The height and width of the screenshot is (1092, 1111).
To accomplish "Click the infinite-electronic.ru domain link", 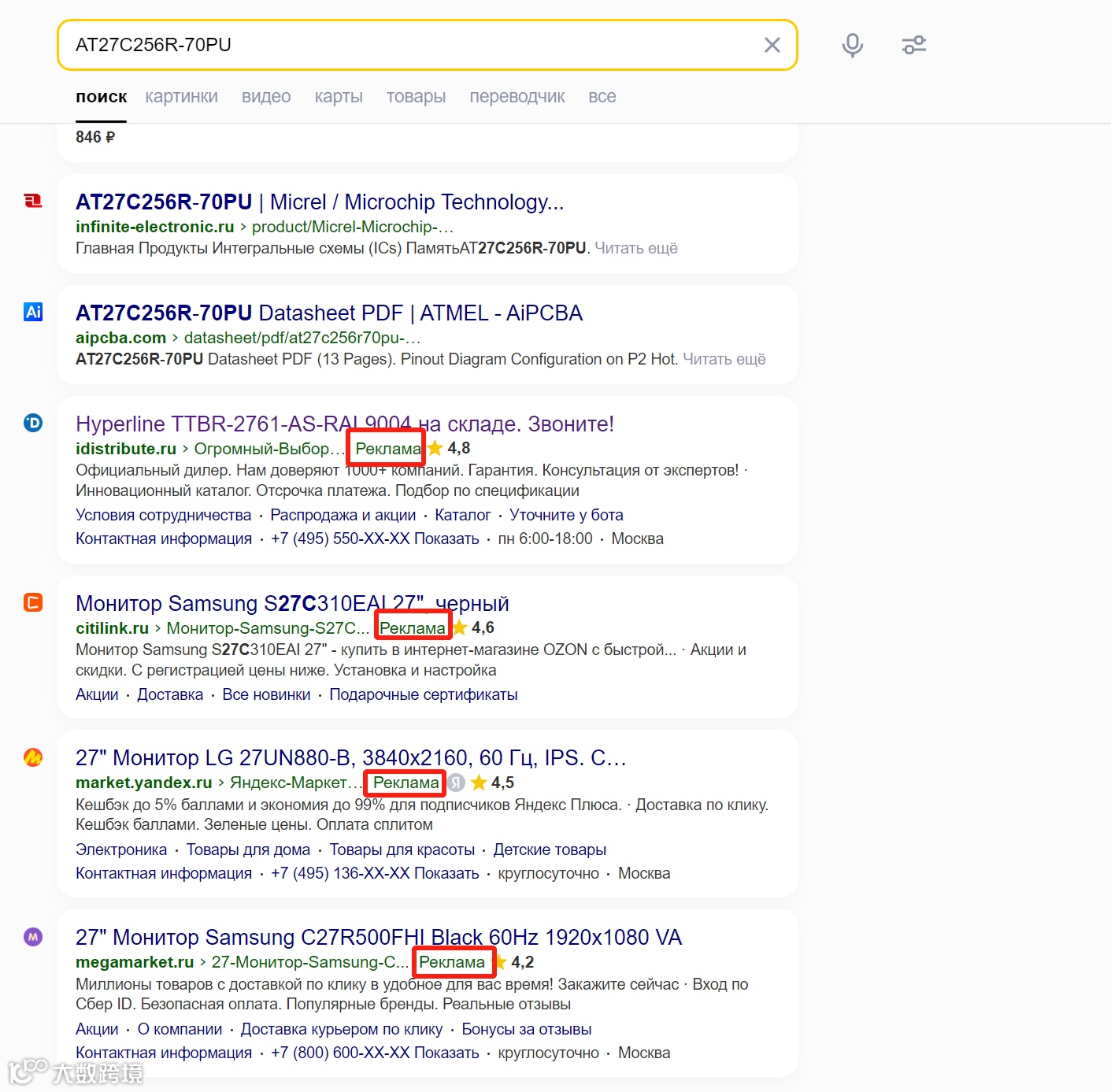I will (x=155, y=227).
